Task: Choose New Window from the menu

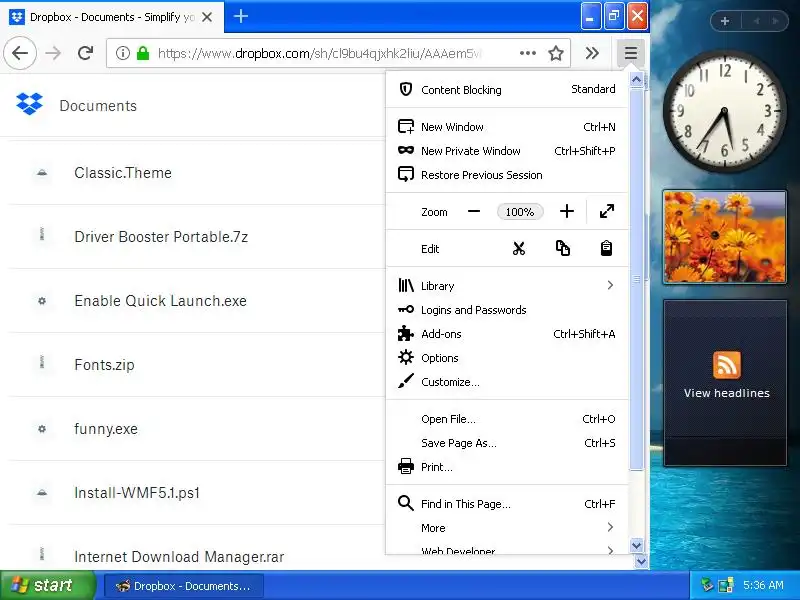Action: click(x=507, y=127)
